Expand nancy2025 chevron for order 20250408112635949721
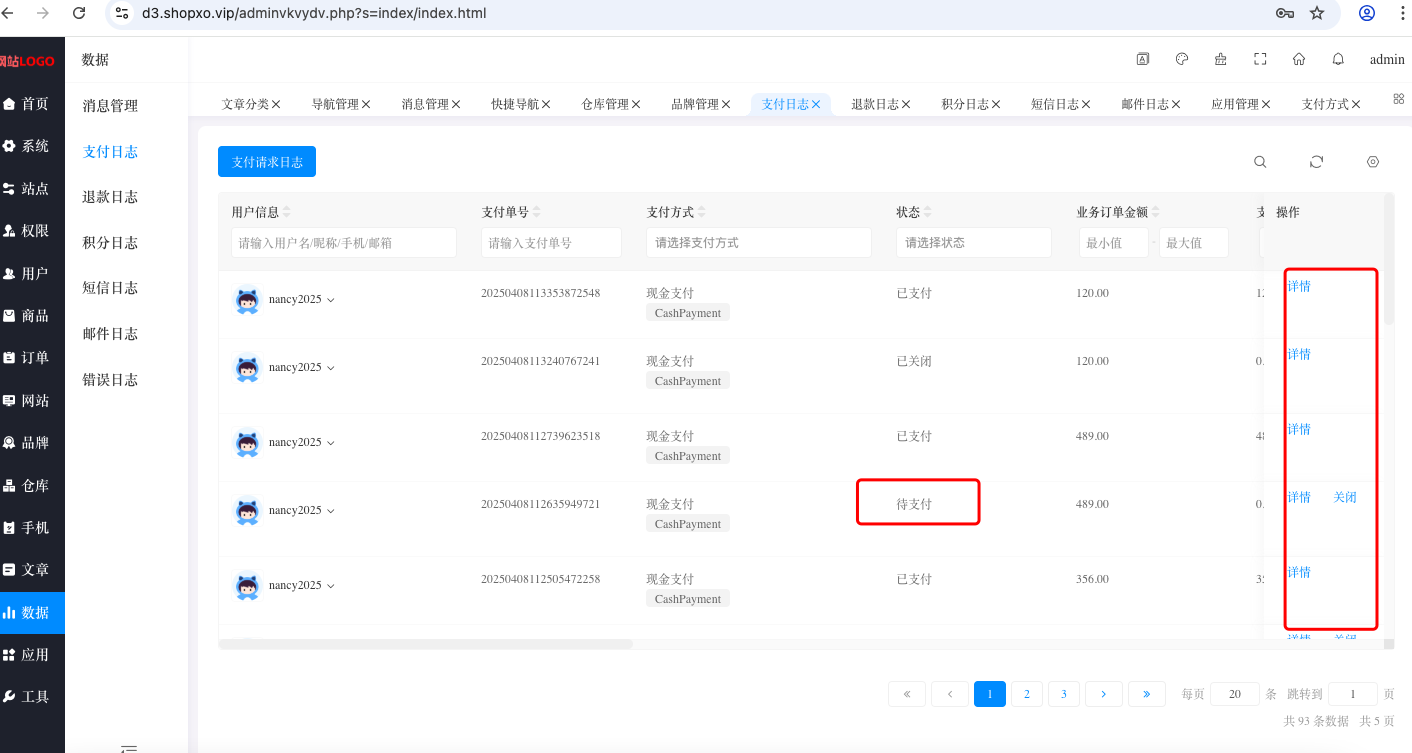 pyautogui.click(x=331, y=511)
